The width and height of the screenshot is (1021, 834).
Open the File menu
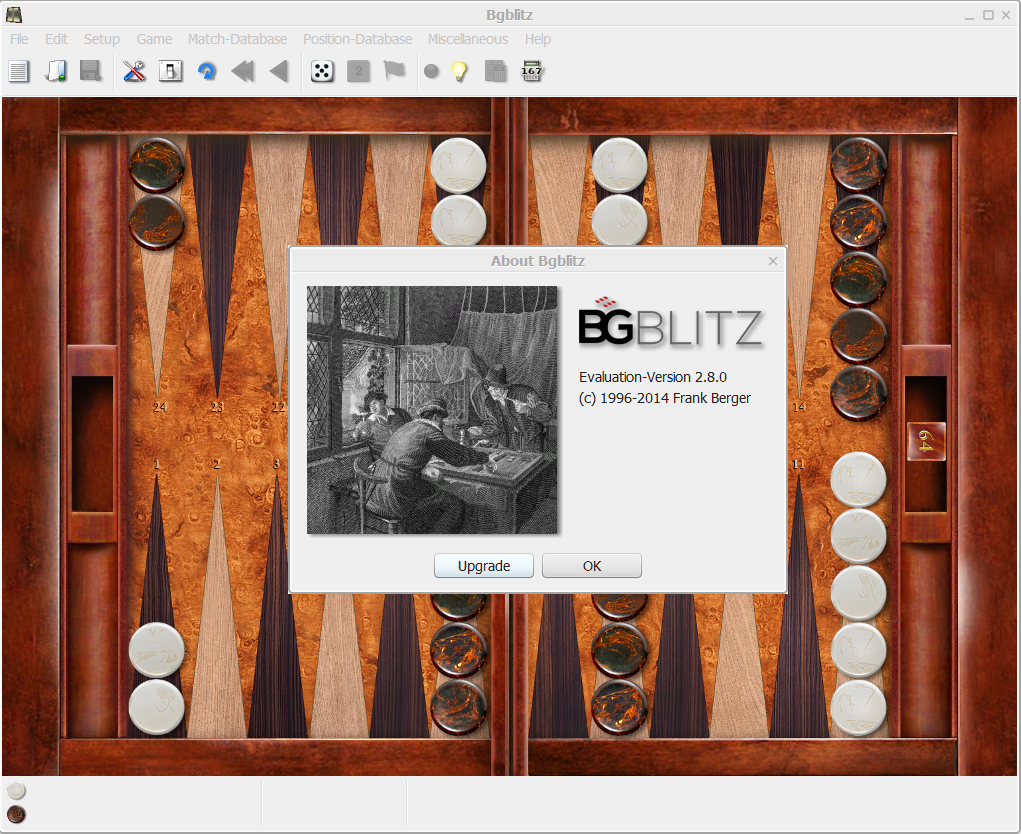[19, 39]
